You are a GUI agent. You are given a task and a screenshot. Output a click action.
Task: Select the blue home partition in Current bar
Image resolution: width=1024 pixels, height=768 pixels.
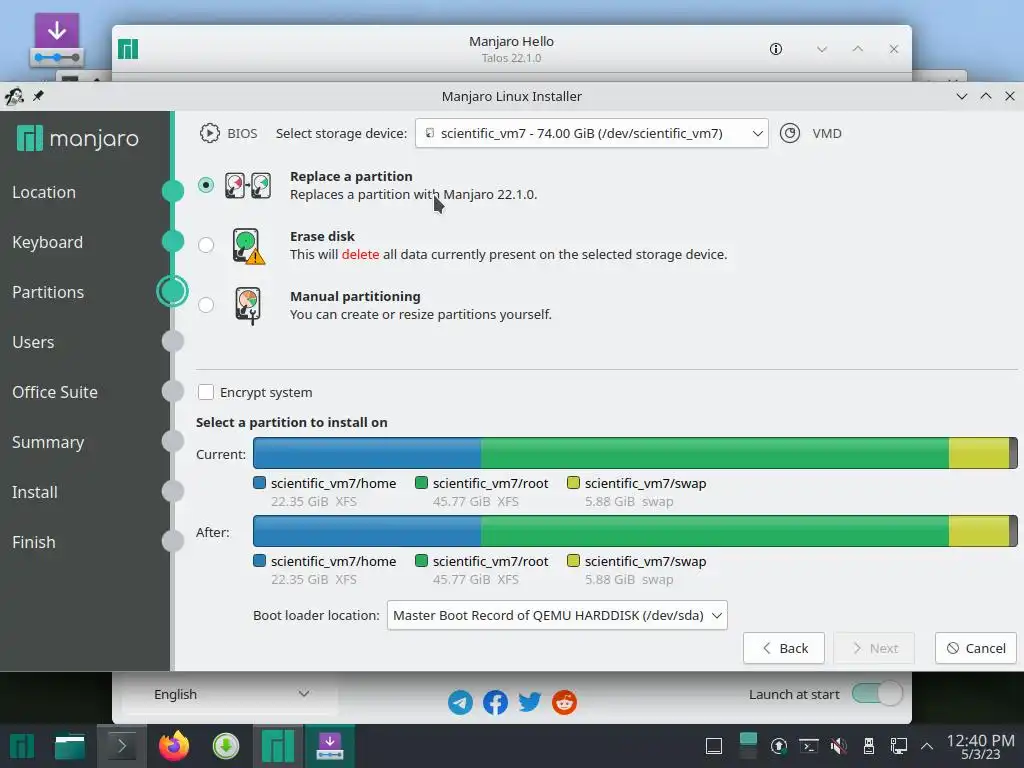click(367, 453)
